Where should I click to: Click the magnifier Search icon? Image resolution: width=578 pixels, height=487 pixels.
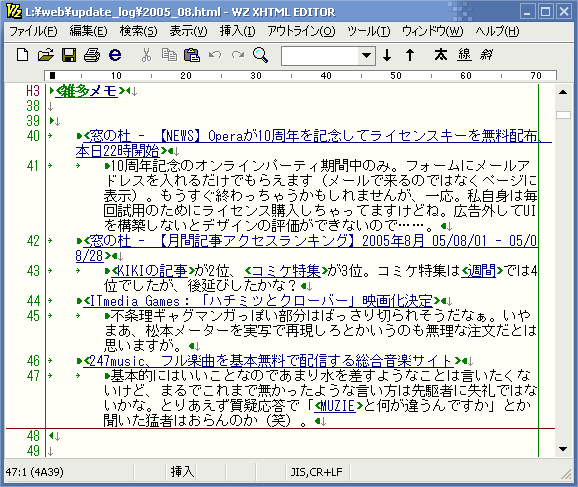click(260, 55)
